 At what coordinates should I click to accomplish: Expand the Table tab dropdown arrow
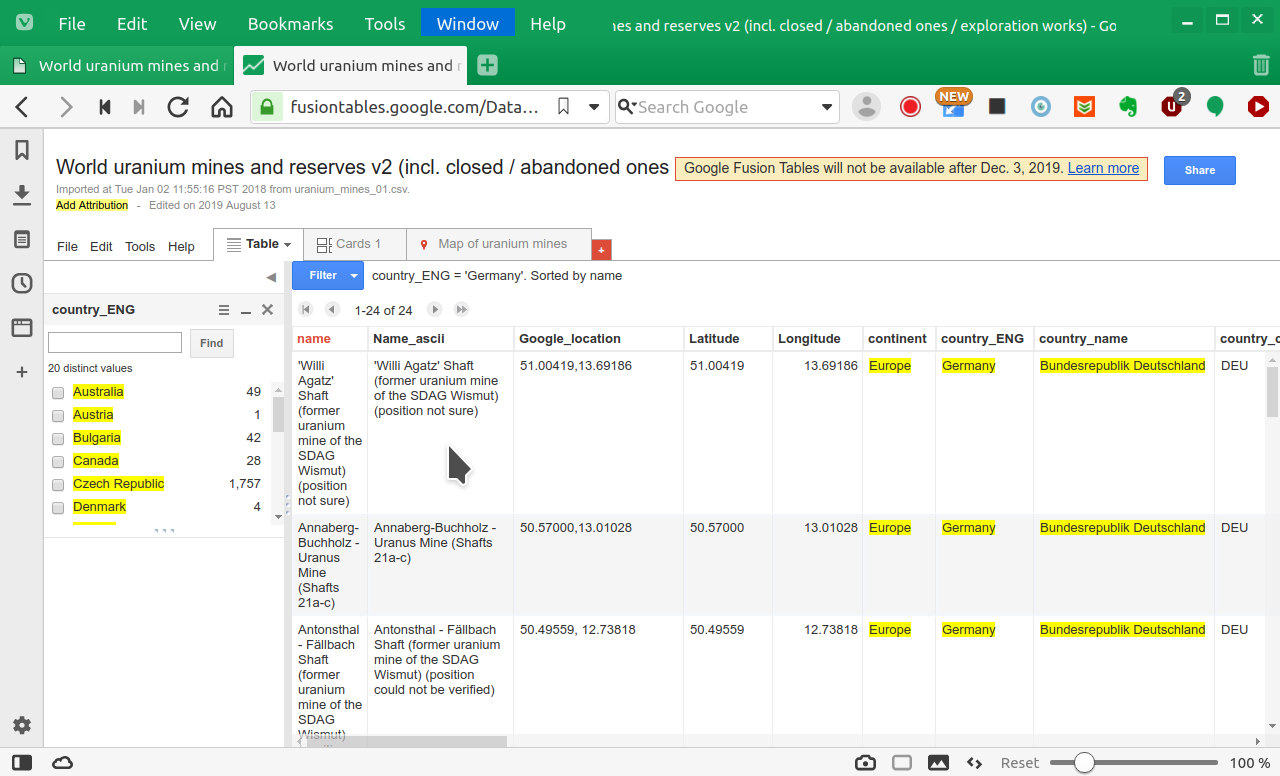coord(288,244)
